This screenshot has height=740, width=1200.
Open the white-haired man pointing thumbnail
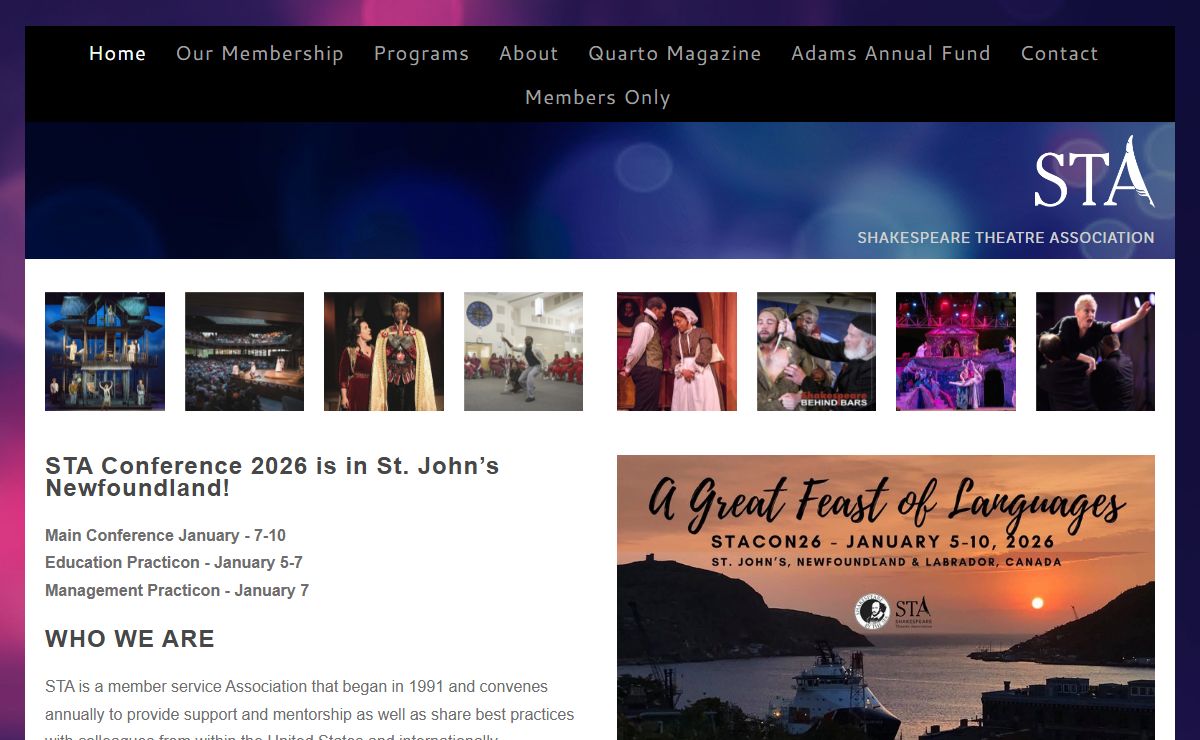click(x=1095, y=351)
